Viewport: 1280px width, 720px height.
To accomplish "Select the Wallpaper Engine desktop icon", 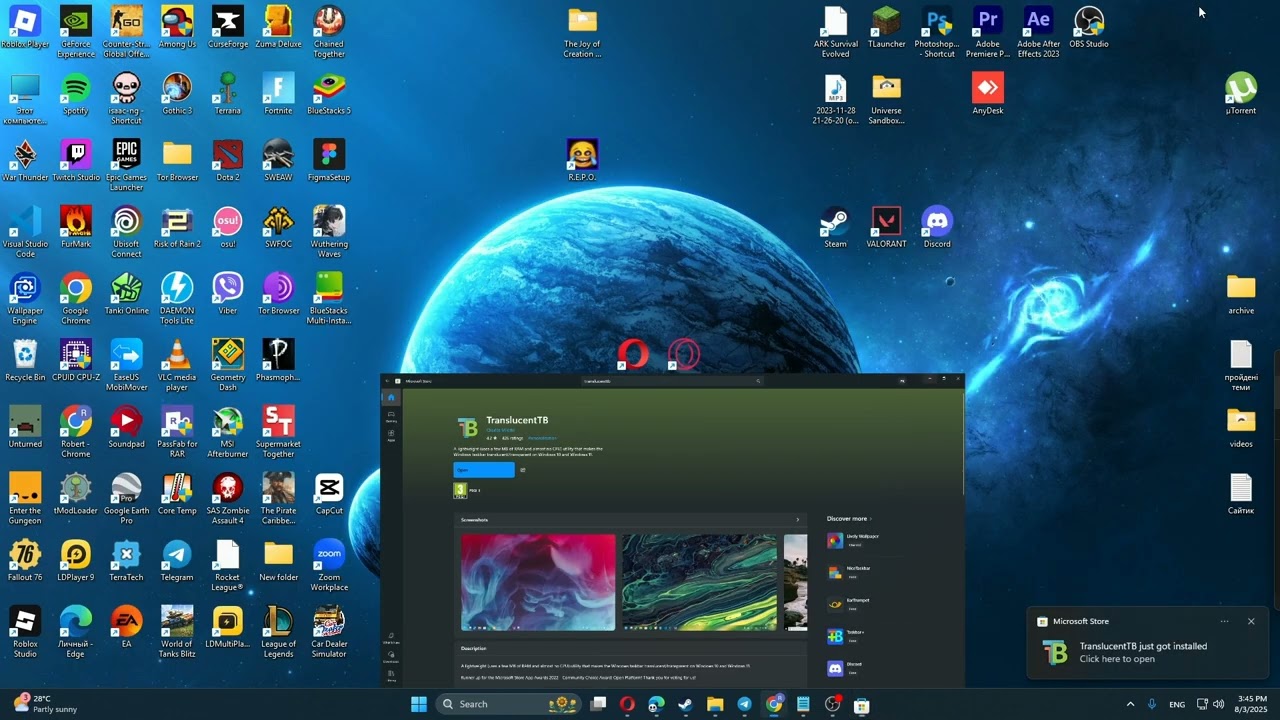I will [x=25, y=298].
